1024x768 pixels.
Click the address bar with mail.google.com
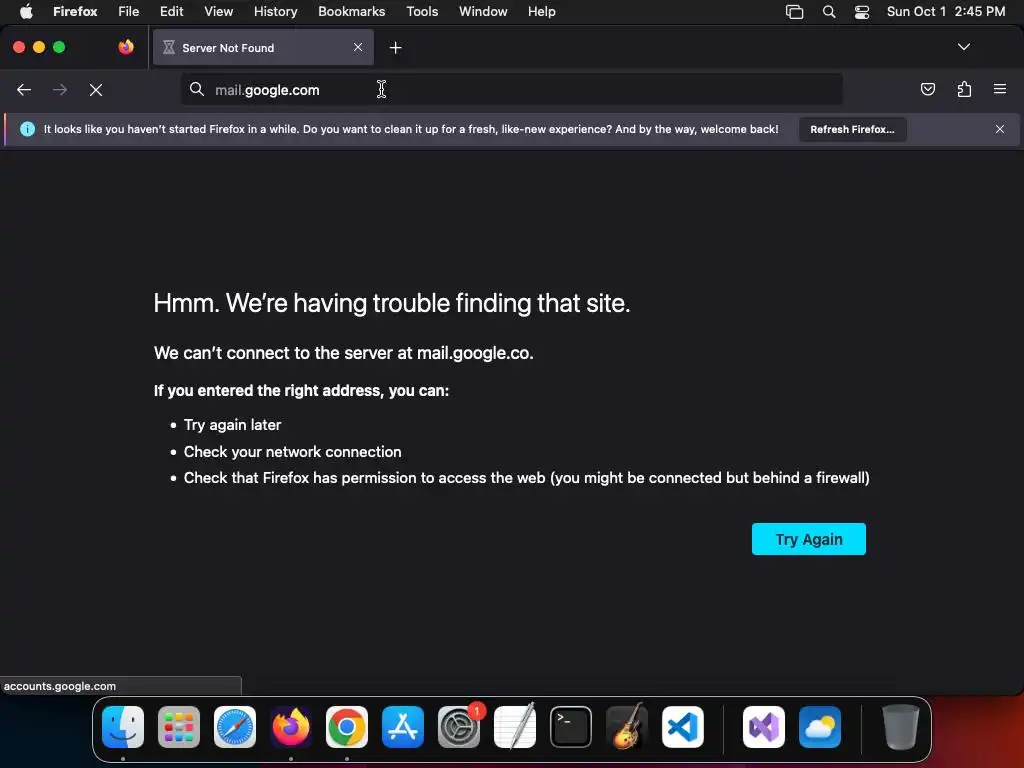click(x=511, y=89)
